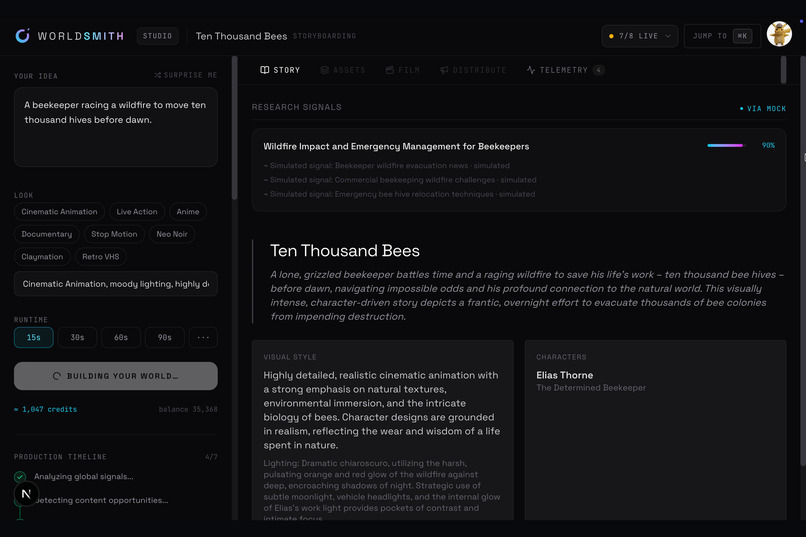Choose the 60s runtime option

pos(121,338)
